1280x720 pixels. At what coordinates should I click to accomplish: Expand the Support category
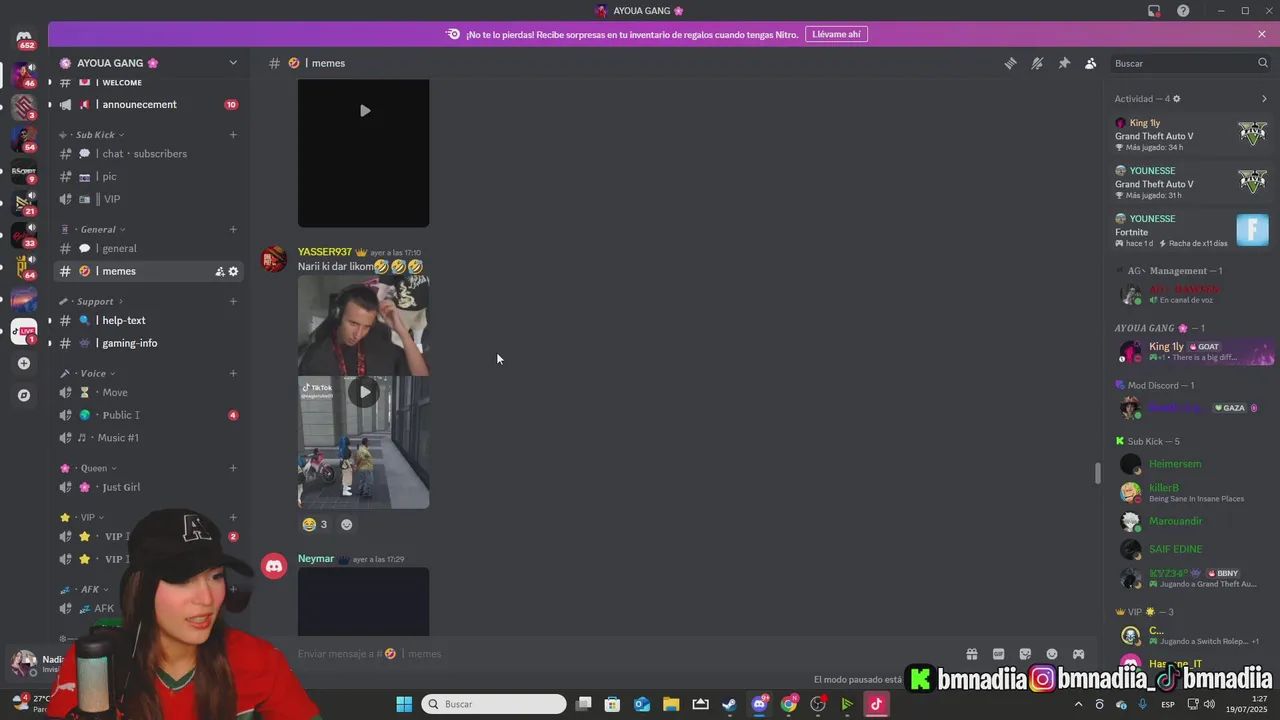(x=95, y=302)
